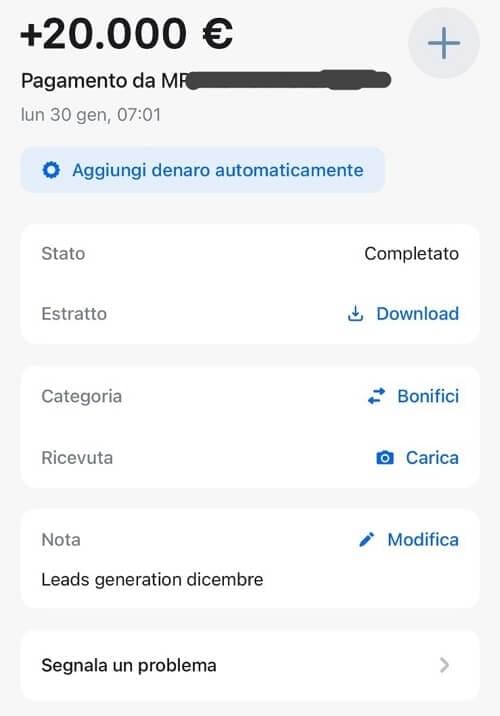The height and width of the screenshot is (716, 500).
Task: Click the Pagamento da sender line
Action: click(x=205, y=81)
